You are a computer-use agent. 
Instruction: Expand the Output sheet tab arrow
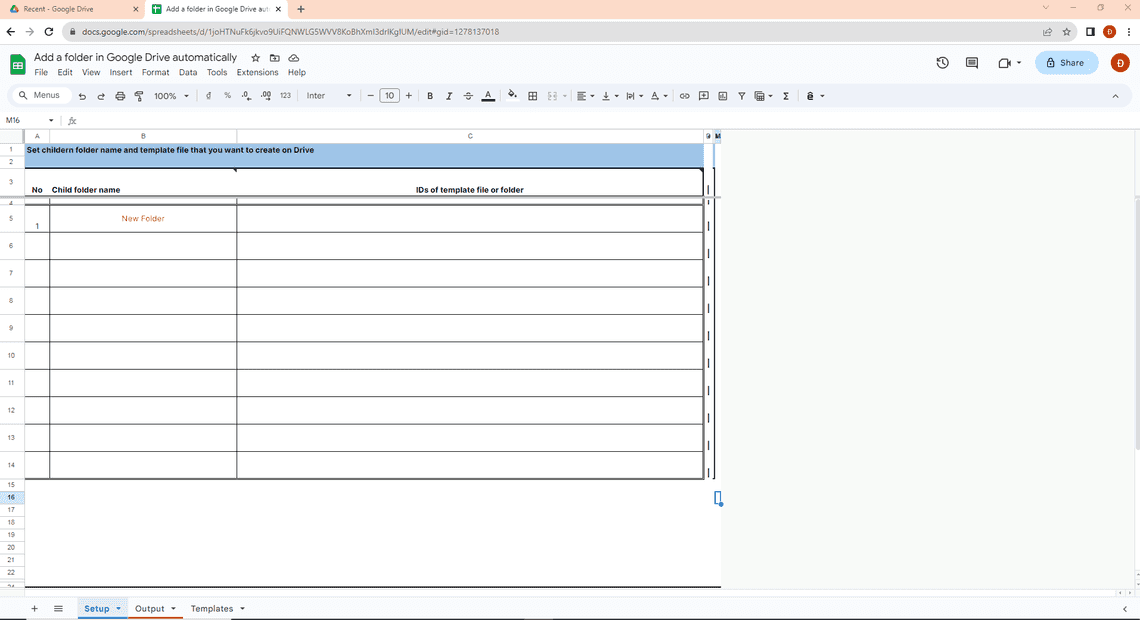tap(173, 609)
